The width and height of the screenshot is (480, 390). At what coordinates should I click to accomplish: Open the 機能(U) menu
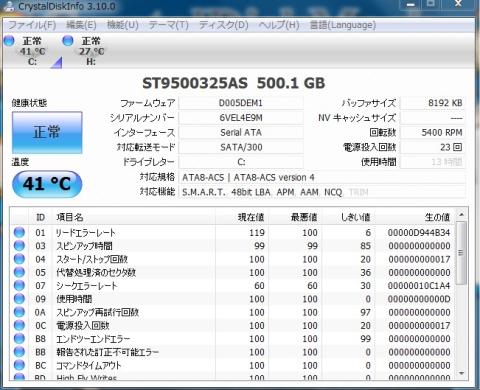tap(123, 25)
